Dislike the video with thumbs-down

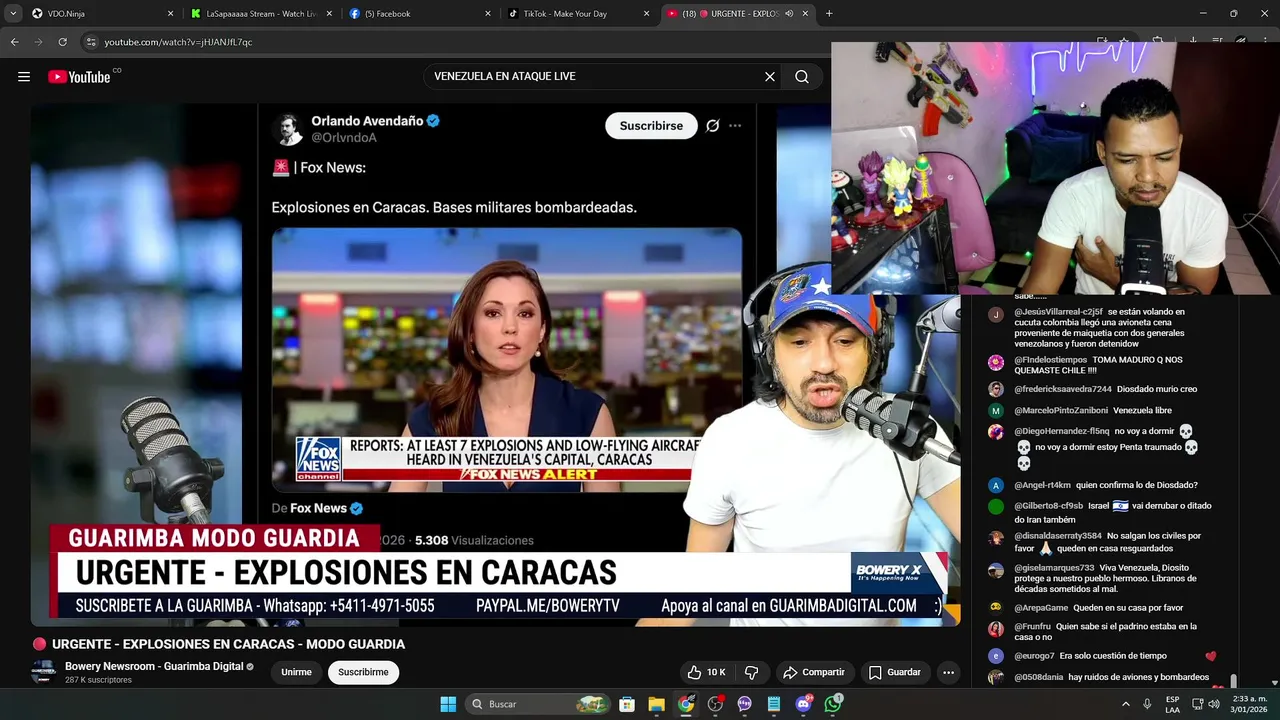(752, 672)
